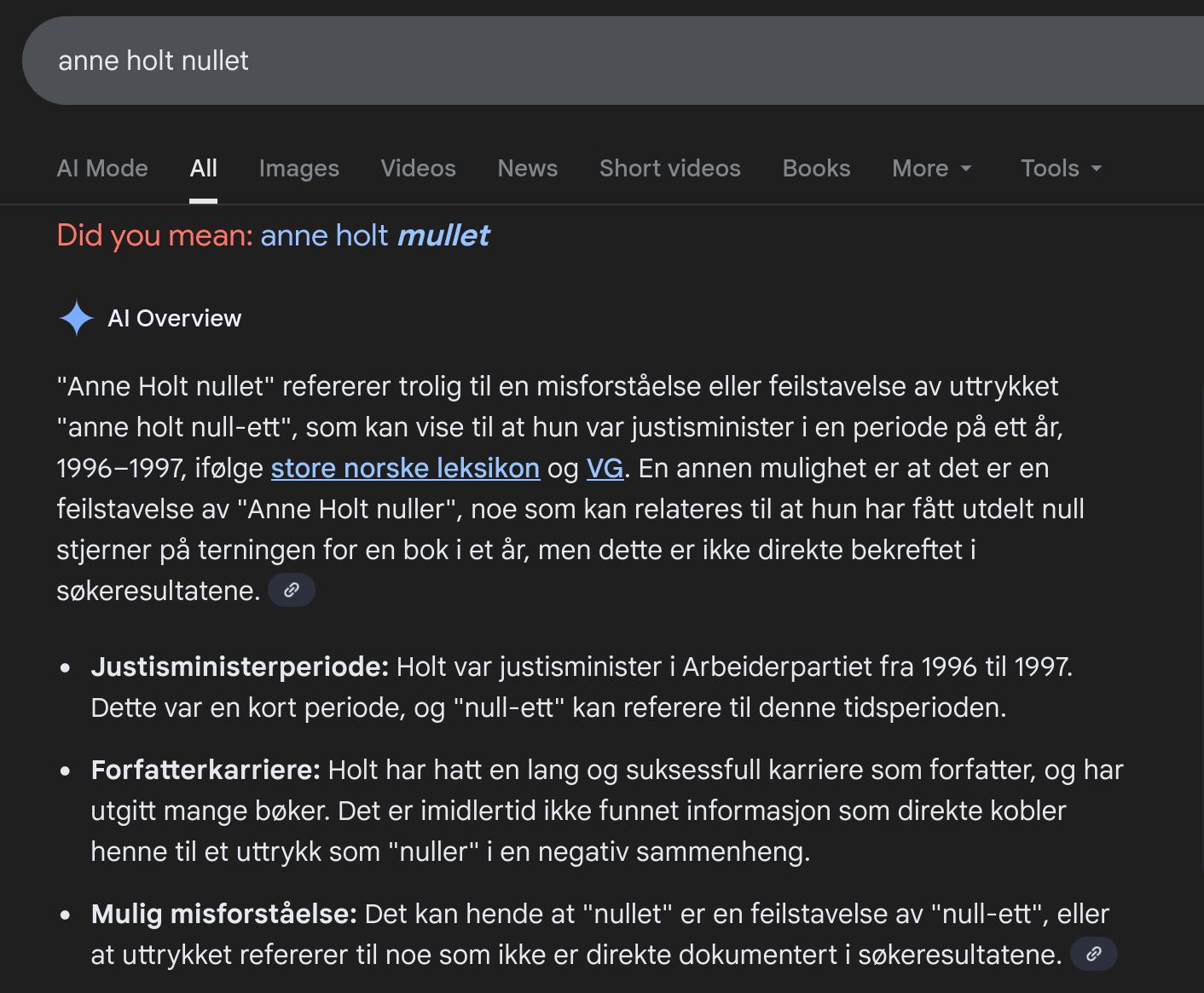Open the 'store norske leksikon' link
The image size is (1204, 993).
(405, 468)
